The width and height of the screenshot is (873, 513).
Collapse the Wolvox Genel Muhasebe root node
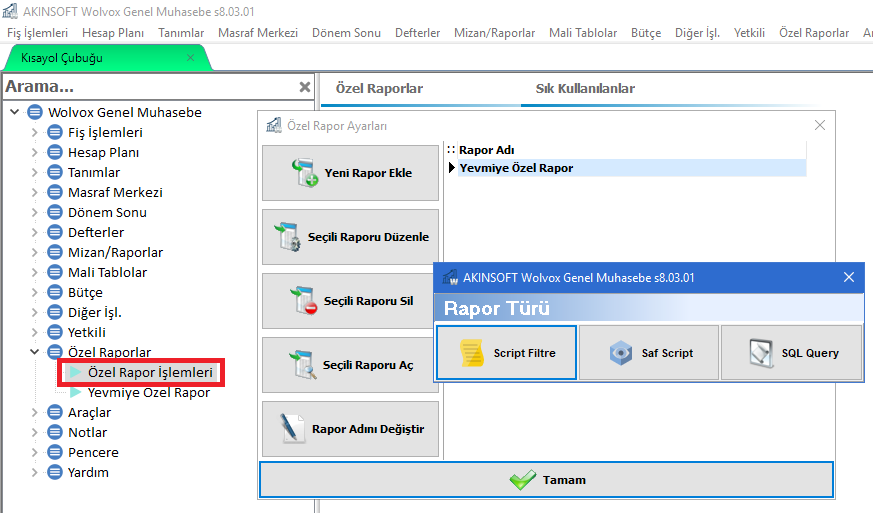(x=15, y=112)
